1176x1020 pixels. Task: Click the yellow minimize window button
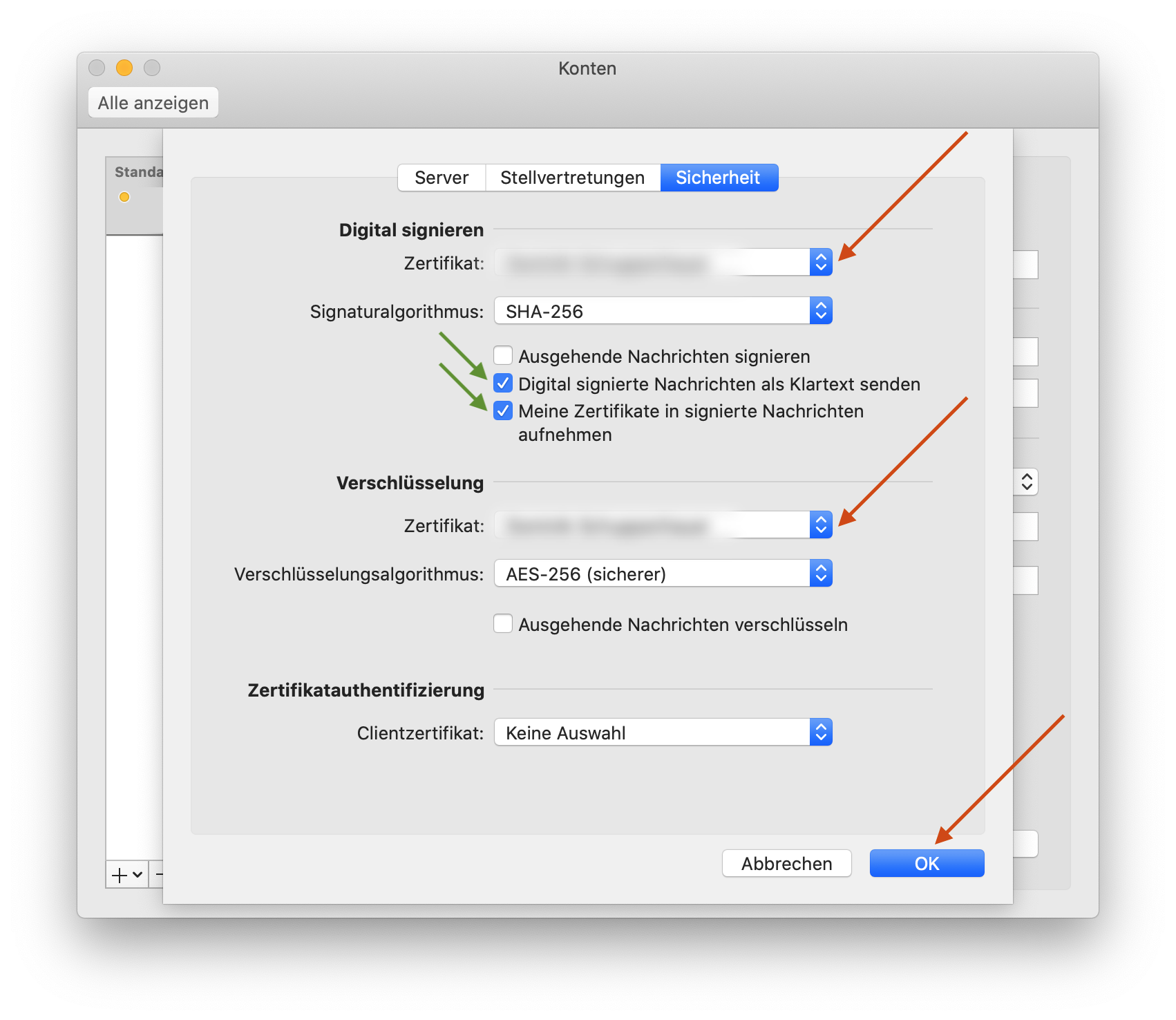124,68
